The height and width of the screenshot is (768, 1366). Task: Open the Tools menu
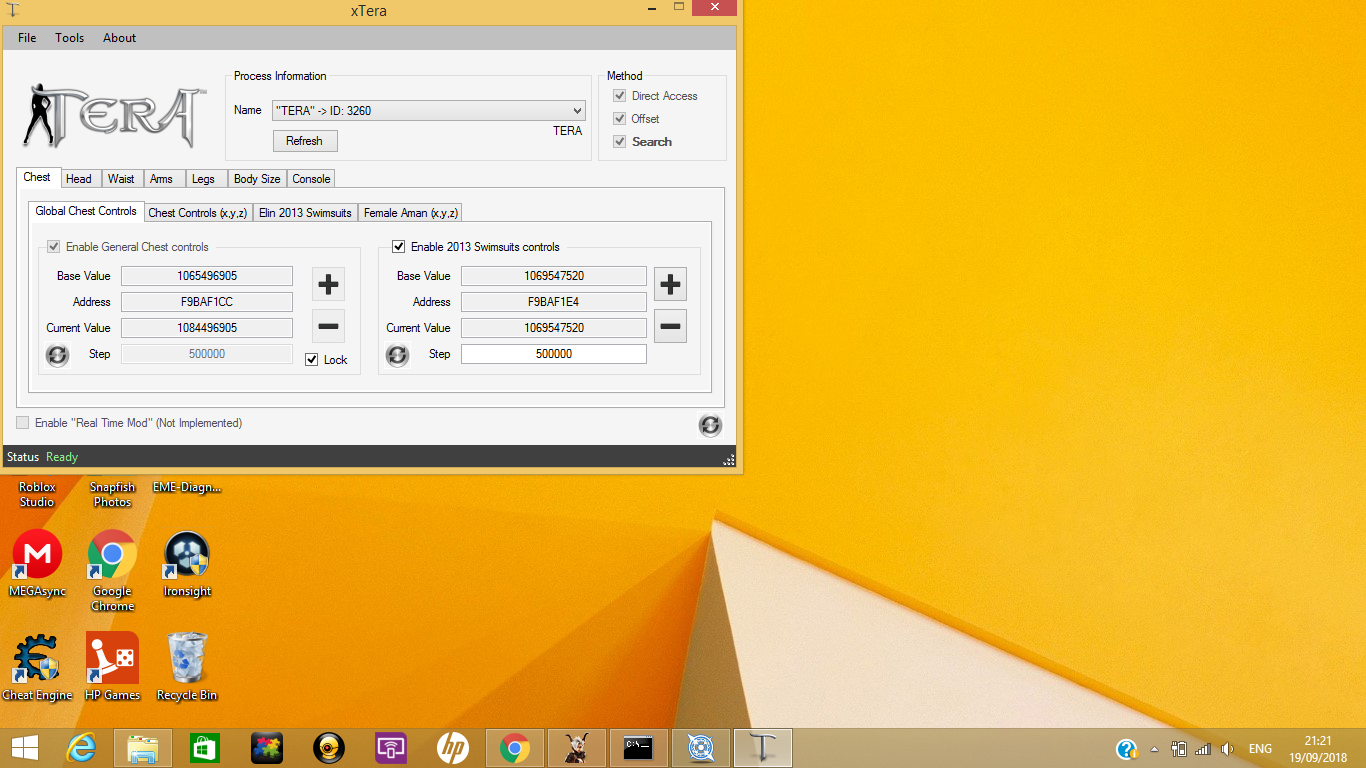[x=70, y=38]
